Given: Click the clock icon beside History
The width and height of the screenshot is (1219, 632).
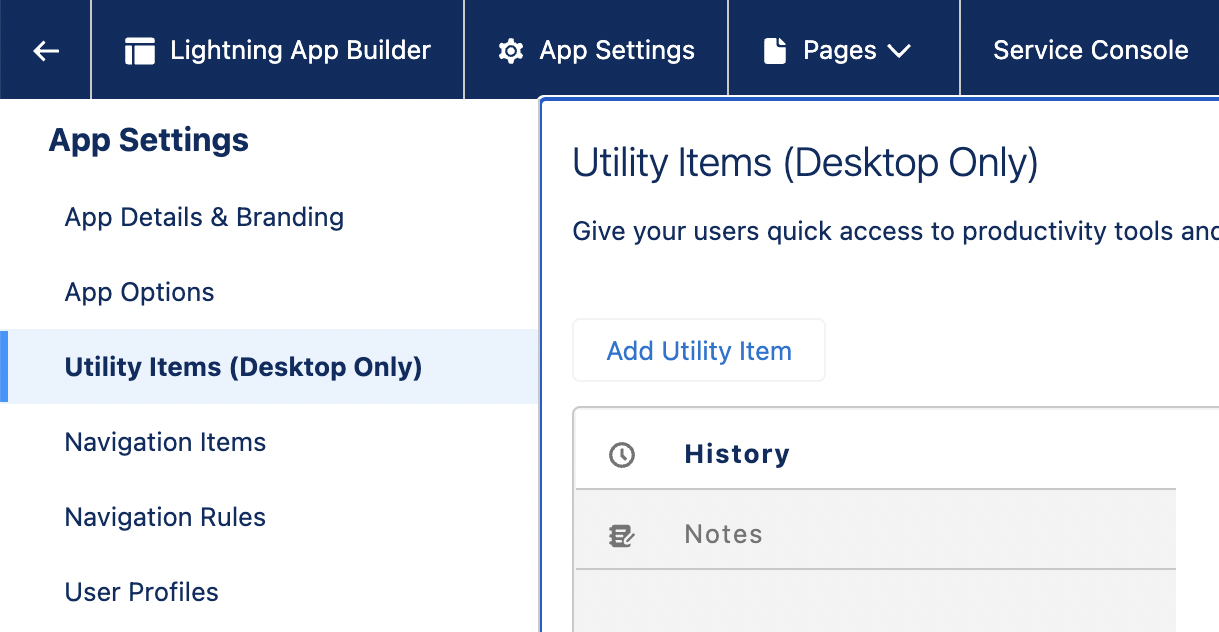Looking at the screenshot, I should coord(621,455).
